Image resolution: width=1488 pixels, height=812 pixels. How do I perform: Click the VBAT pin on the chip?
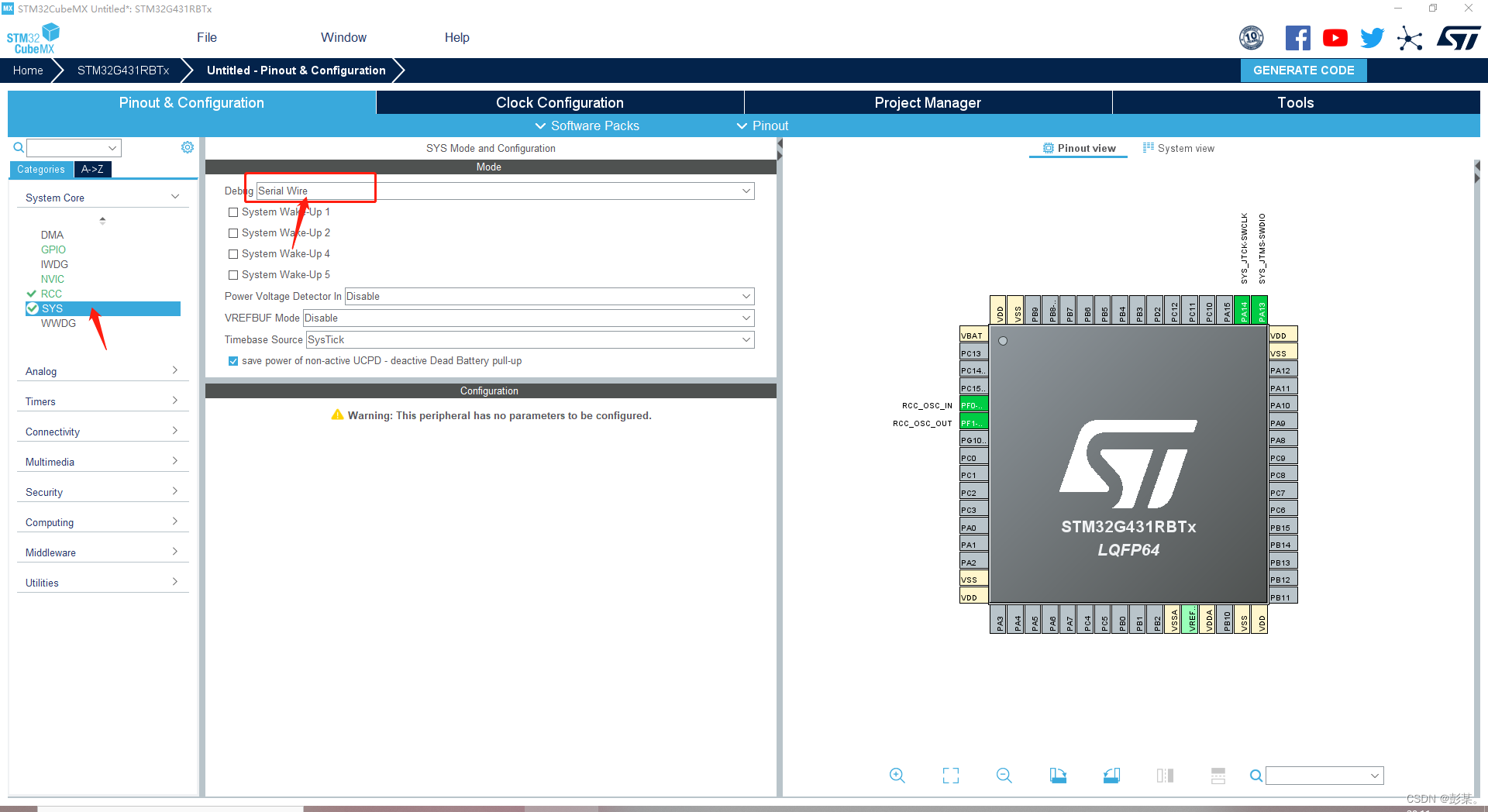(x=973, y=335)
